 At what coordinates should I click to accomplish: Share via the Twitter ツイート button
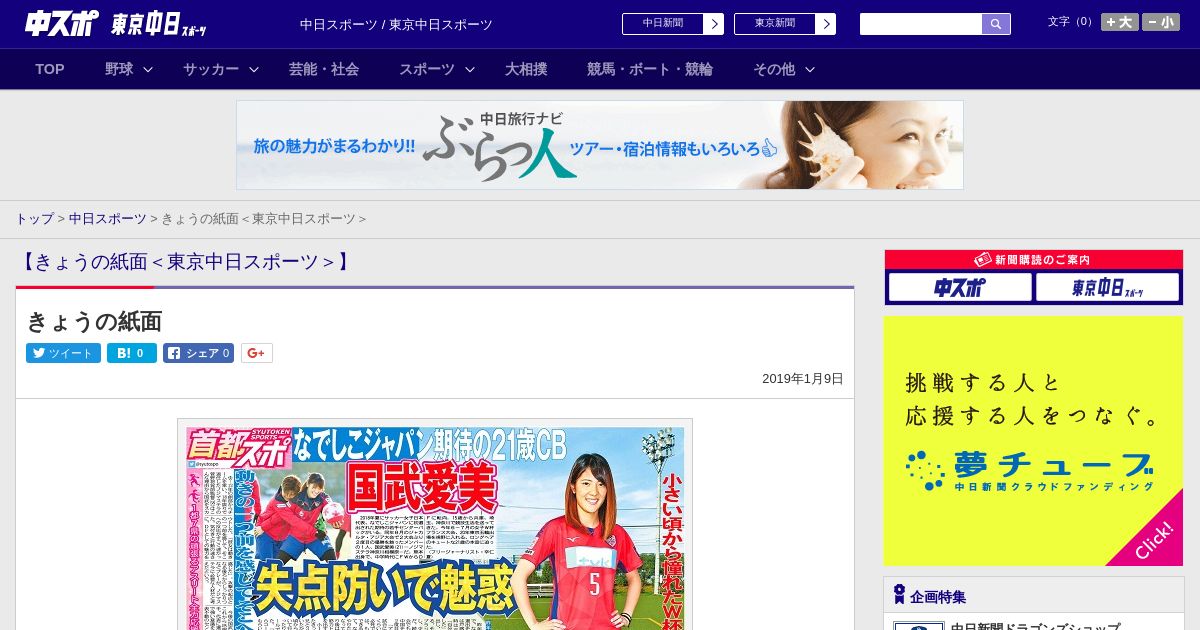coord(63,353)
